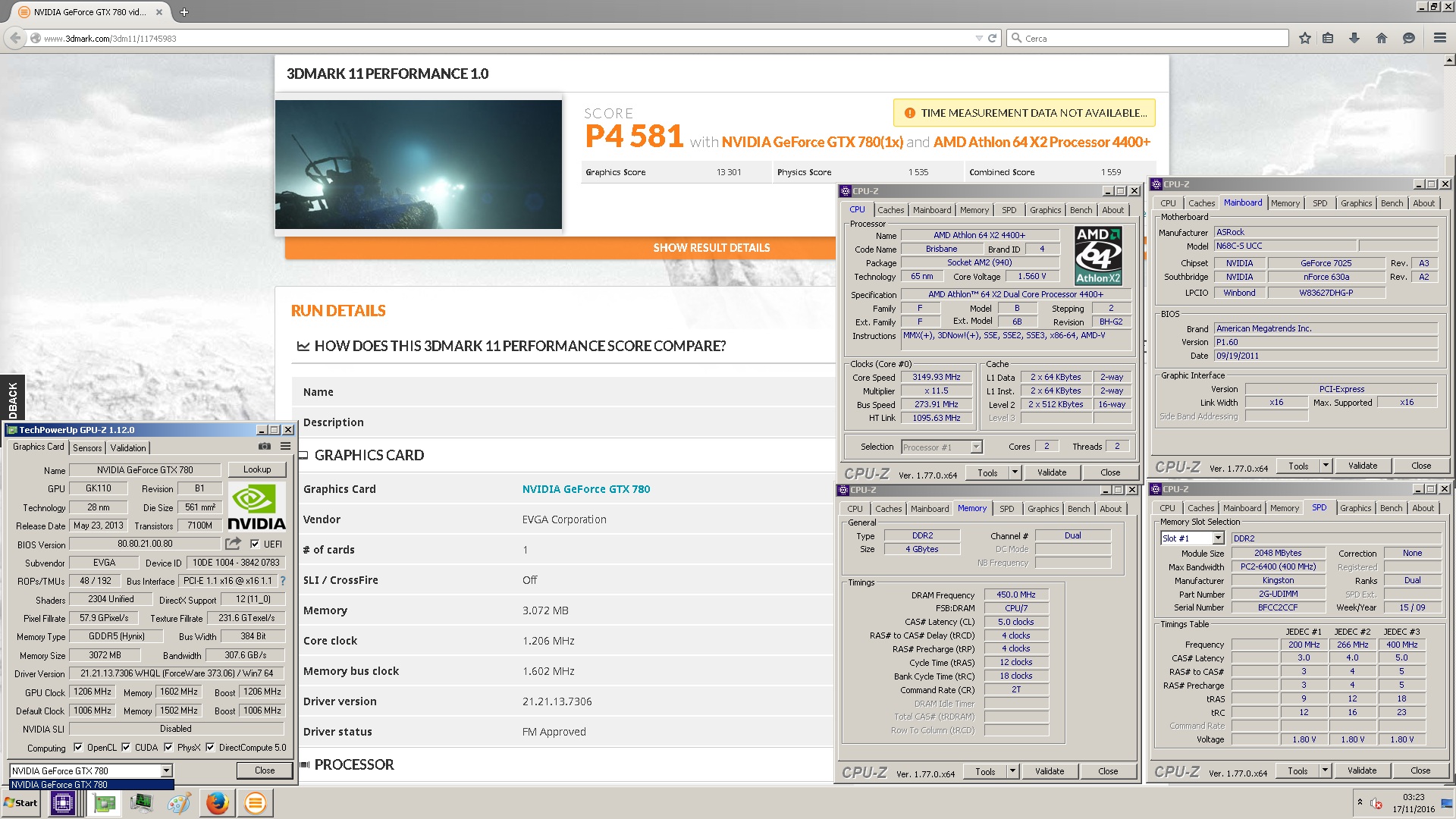Follow the NVIDIA GeForce GTX 780 link
Screen dimensions: 1456x819
coord(586,489)
